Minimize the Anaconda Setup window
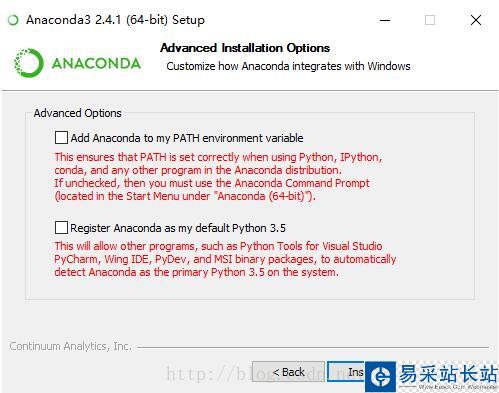This screenshot has height=393, width=499. click(x=385, y=20)
